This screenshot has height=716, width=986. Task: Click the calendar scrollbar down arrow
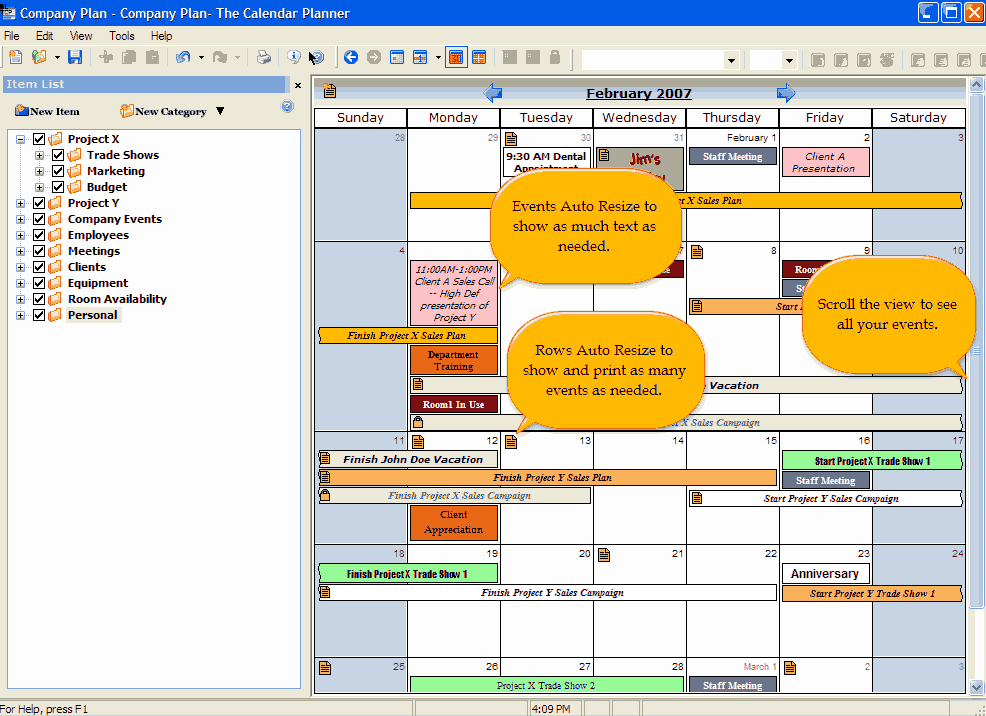[x=976, y=686]
